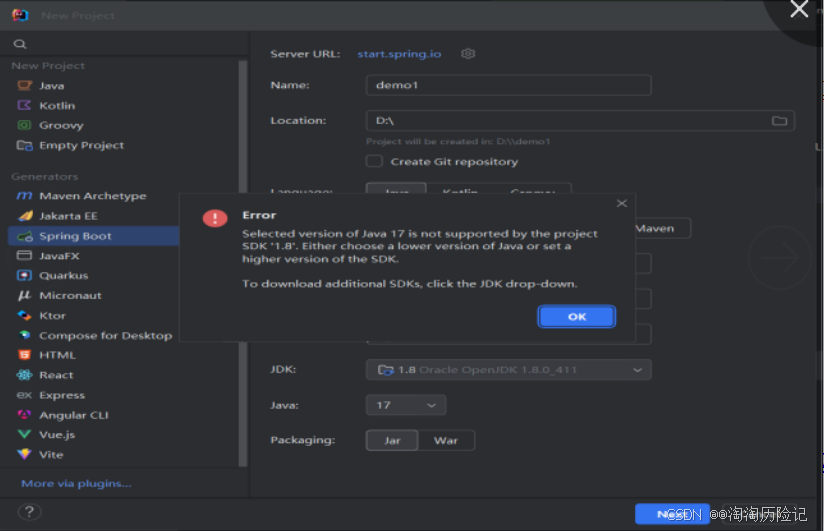Browse for Location folder icon

tap(779, 121)
